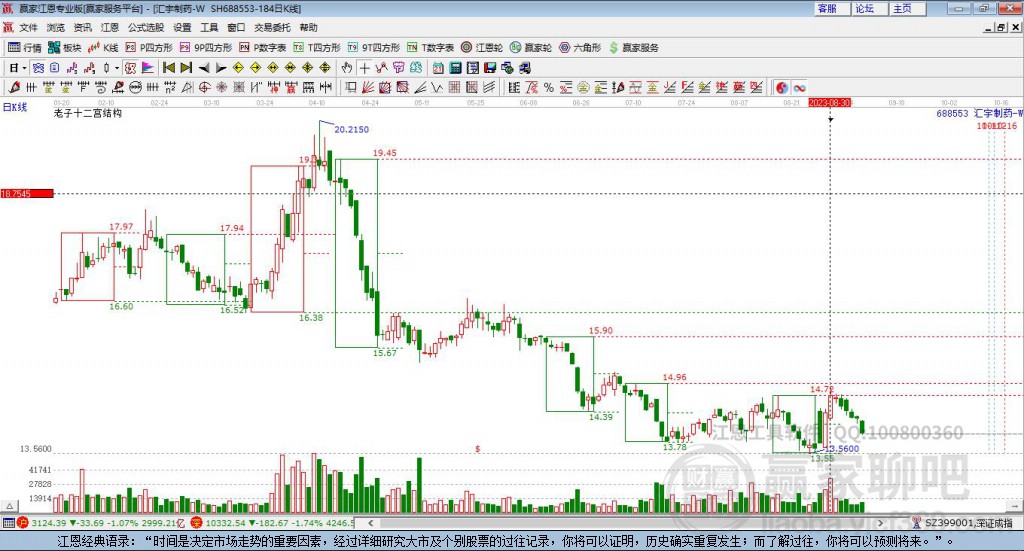The image size is (1024, 551).
Task: Click the 688553 stock code label
Action: (952, 113)
